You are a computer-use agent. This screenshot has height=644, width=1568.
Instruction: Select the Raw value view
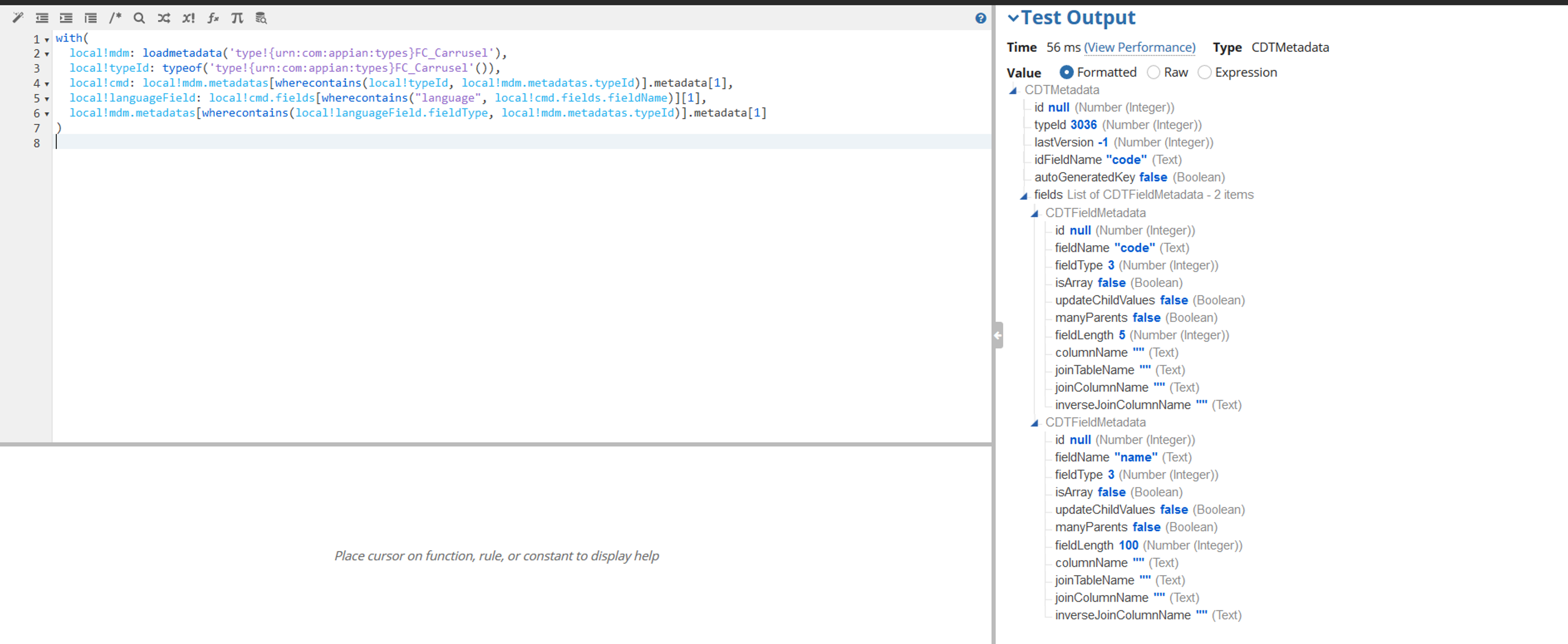pyautogui.click(x=1153, y=72)
